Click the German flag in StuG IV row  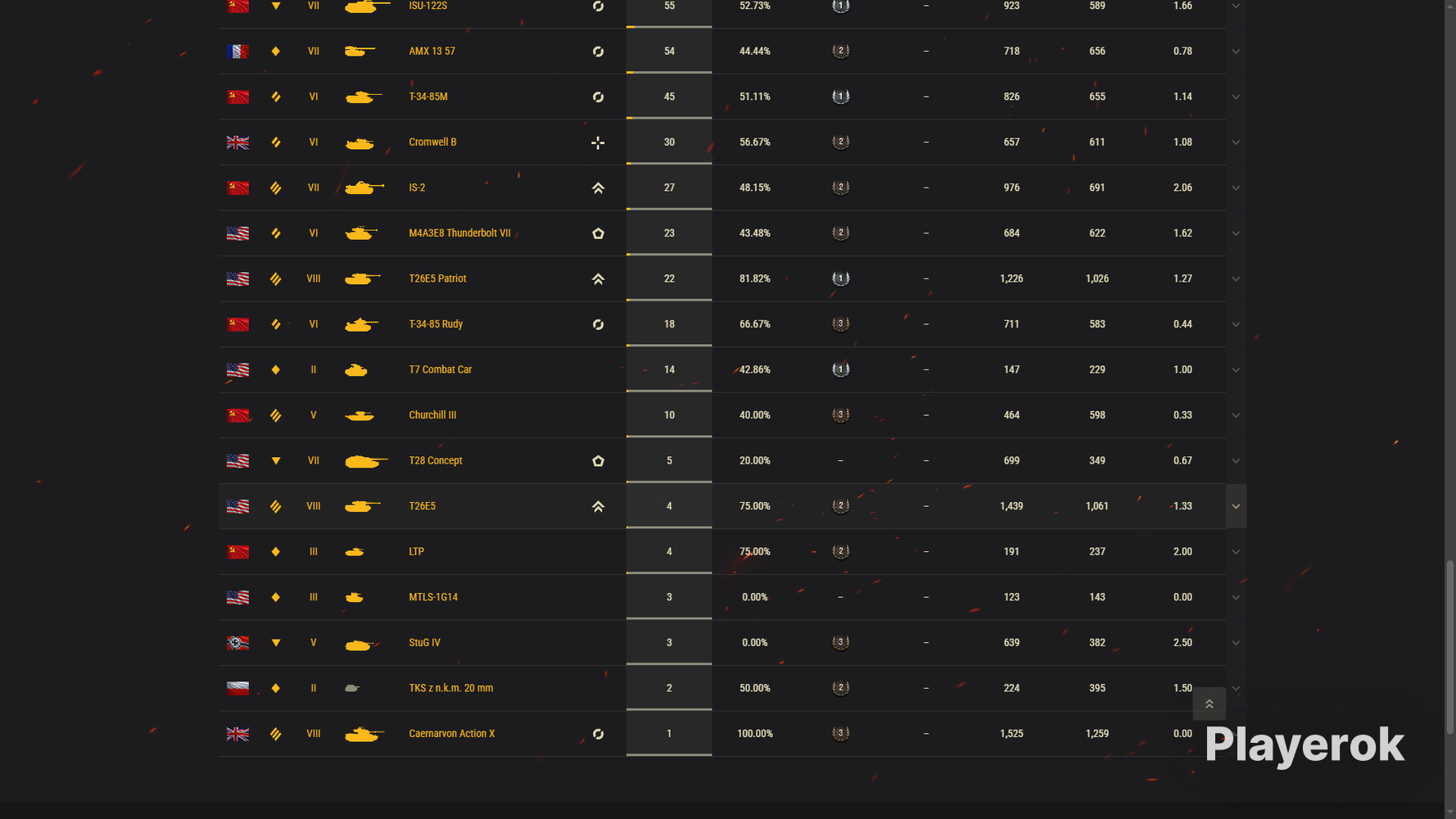click(237, 643)
